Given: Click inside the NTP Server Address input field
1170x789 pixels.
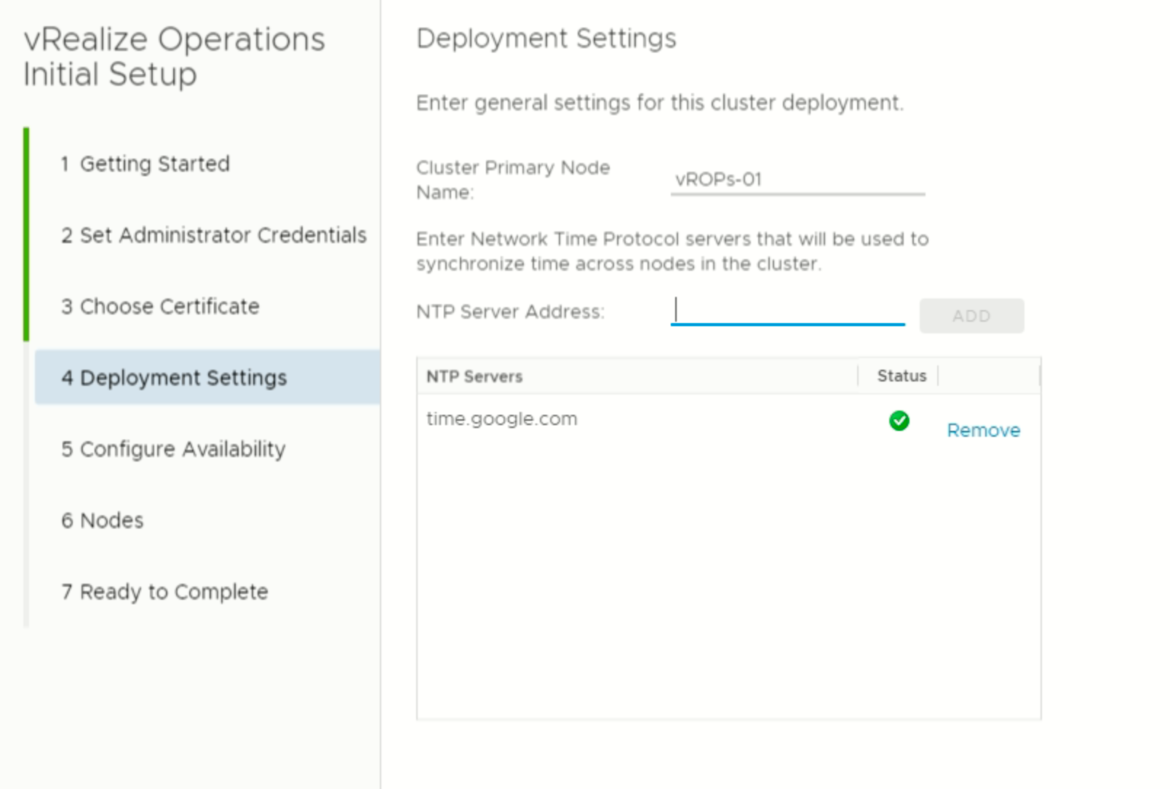Looking at the screenshot, I should (x=787, y=311).
